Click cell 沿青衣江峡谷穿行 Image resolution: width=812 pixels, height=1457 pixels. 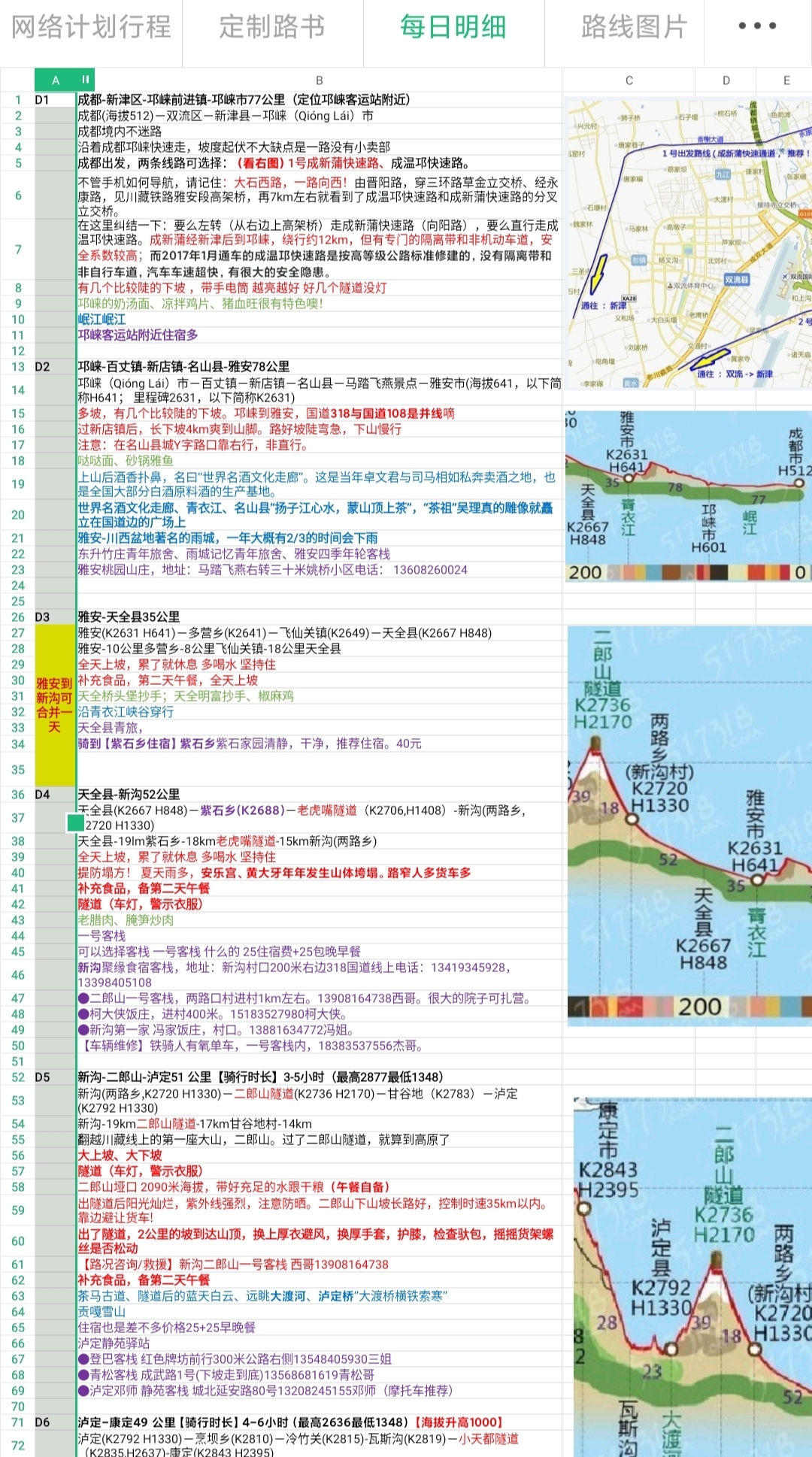[319, 712]
